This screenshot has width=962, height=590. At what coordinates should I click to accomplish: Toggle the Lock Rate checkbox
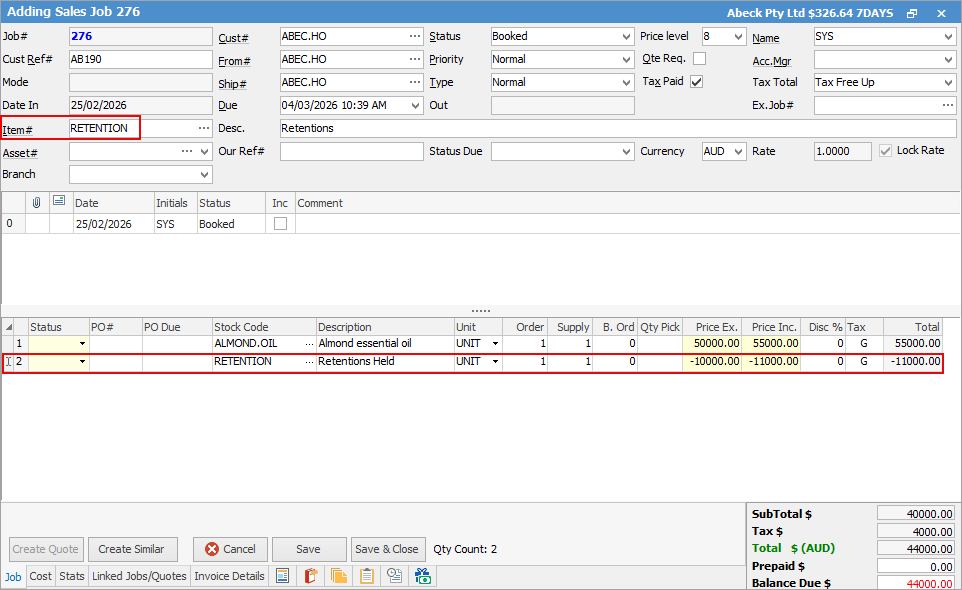pyautogui.click(x=885, y=151)
